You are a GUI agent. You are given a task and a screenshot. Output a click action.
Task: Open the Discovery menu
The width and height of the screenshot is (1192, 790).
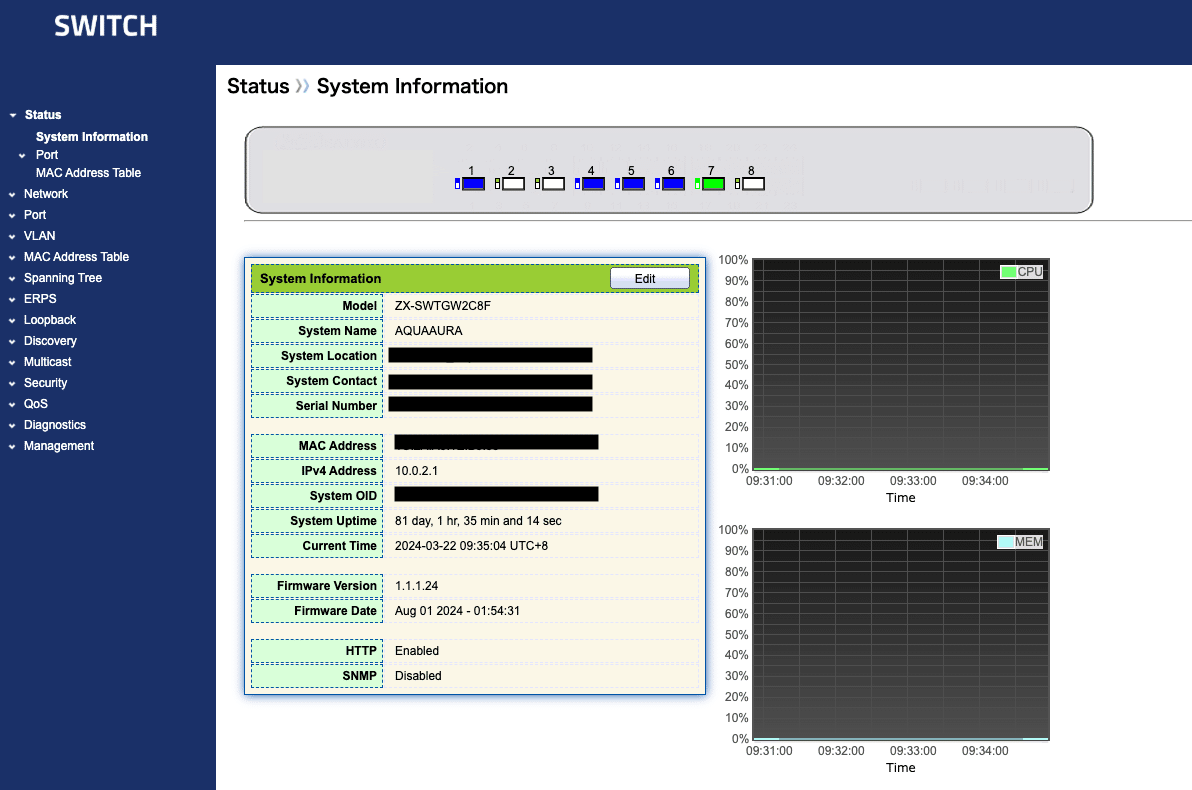[x=50, y=341]
